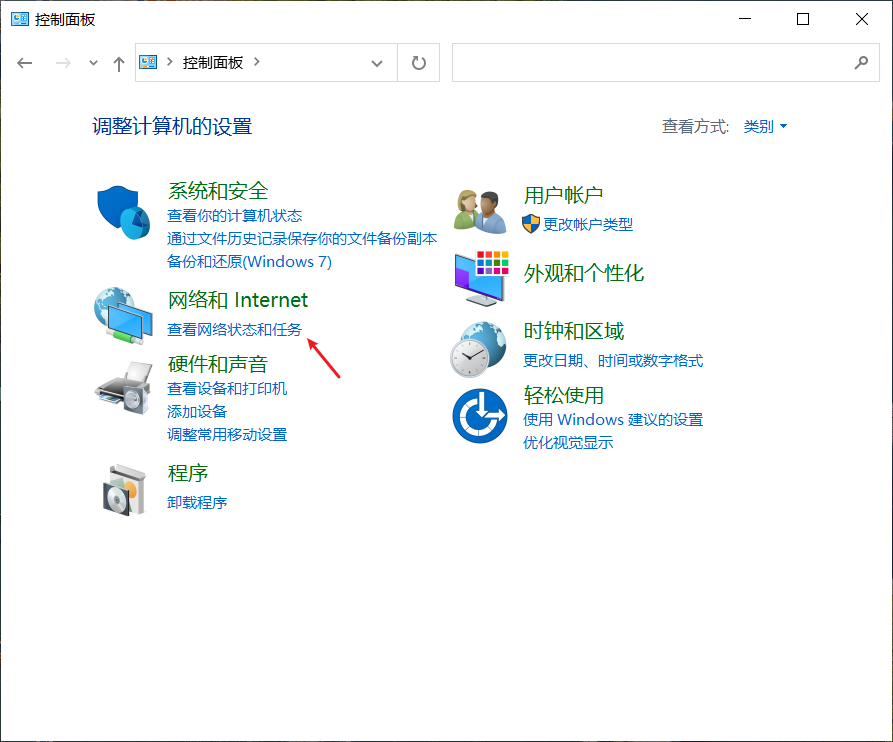Image resolution: width=893 pixels, height=742 pixels.
Task: Click the Control Panel icon in address bar
Action: pyautogui.click(x=148, y=62)
